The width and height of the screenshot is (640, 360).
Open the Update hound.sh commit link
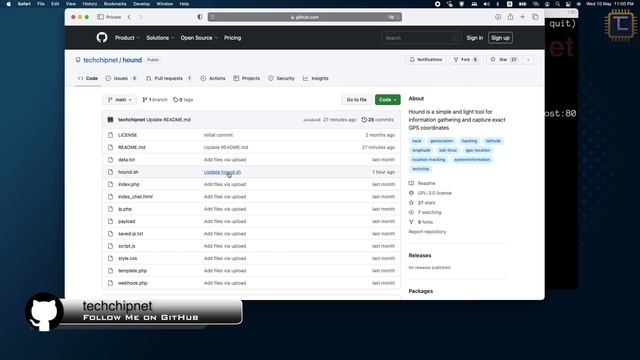pos(222,172)
